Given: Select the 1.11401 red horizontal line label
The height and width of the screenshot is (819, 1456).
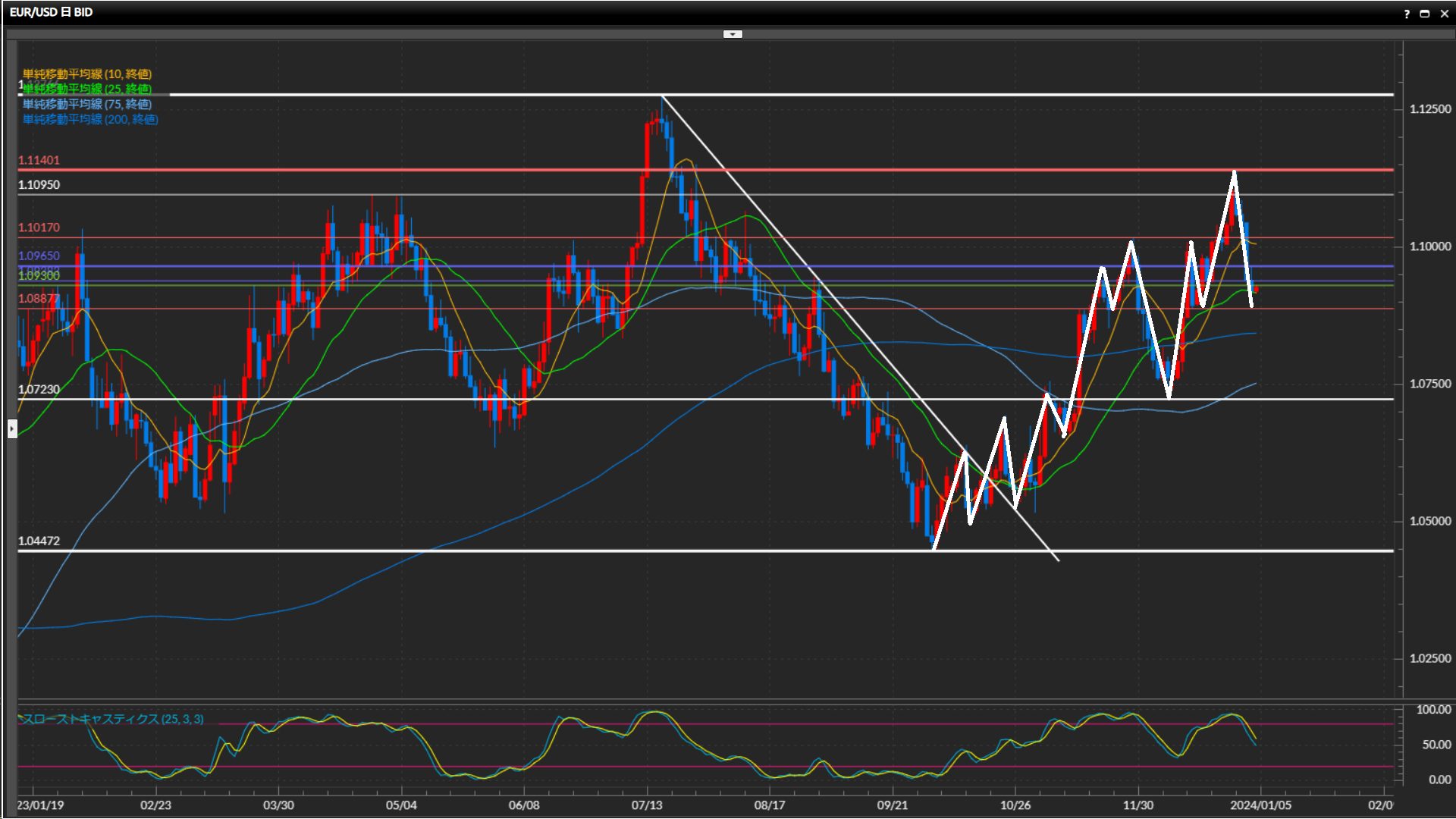Looking at the screenshot, I should (x=39, y=160).
